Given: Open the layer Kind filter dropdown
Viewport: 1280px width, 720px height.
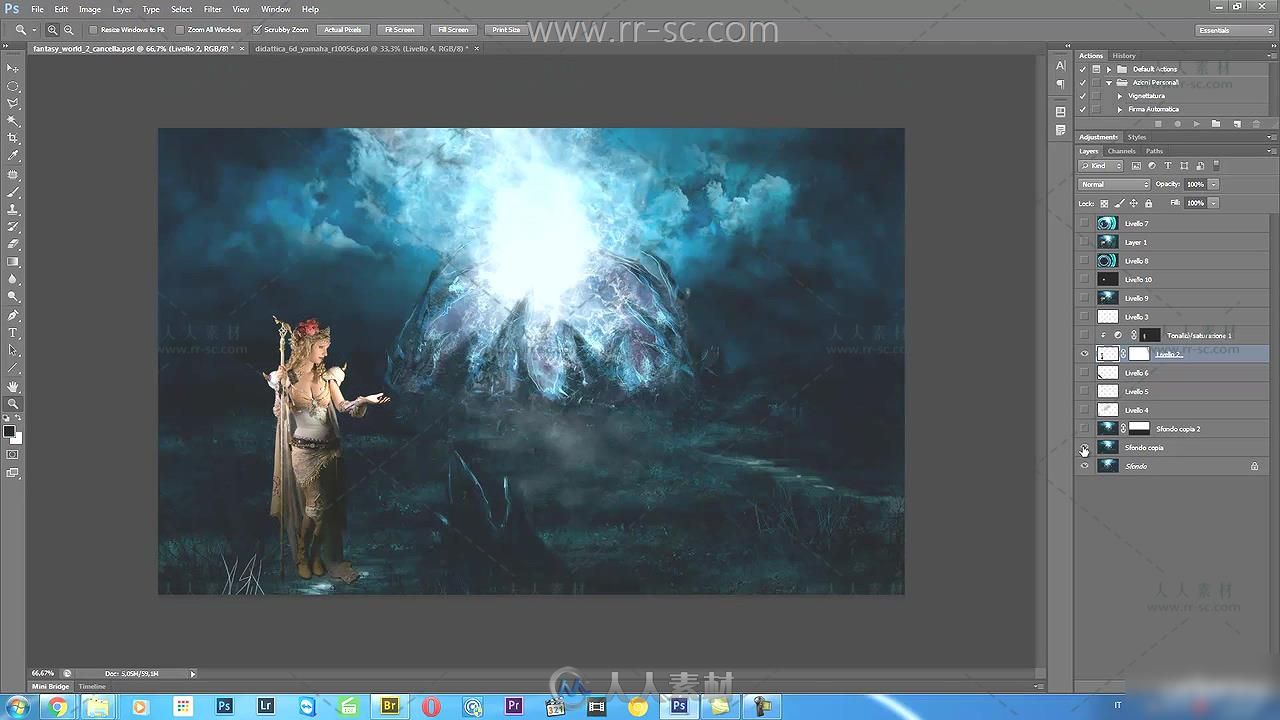Looking at the screenshot, I should pyautogui.click(x=1101, y=166).
